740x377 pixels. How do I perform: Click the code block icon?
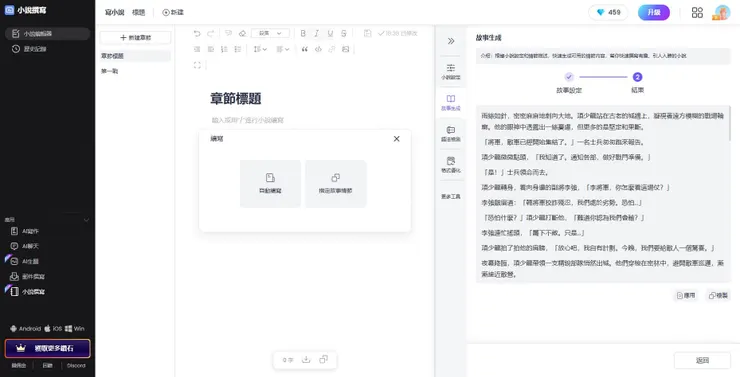(318, 49)
